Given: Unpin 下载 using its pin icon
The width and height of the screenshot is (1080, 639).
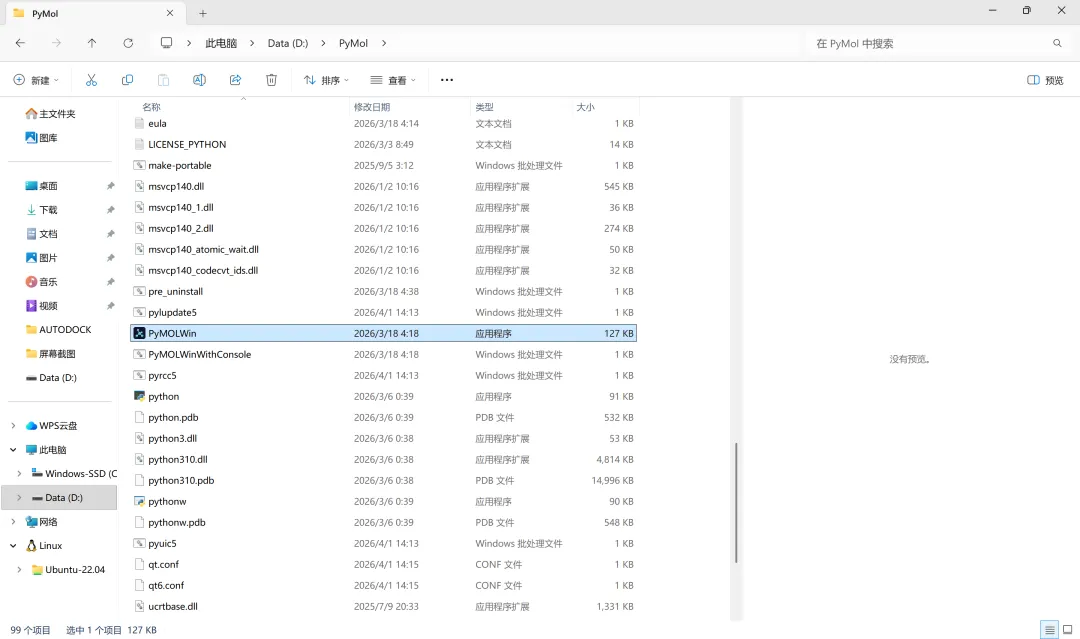Looking at the screenshot, I should click(110, 209).
